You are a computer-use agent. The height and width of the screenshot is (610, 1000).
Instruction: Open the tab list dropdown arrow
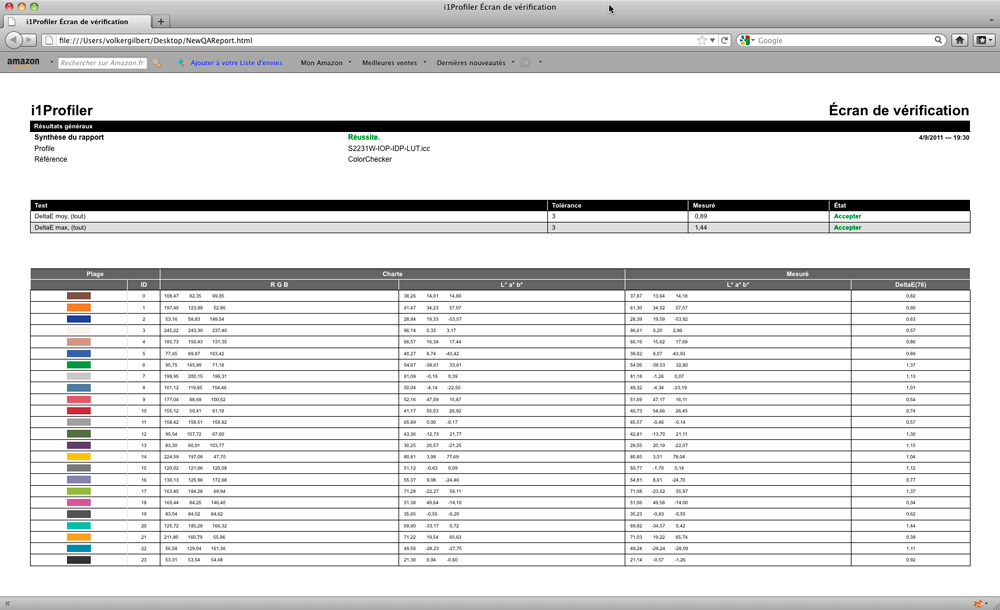coord(992,20)
